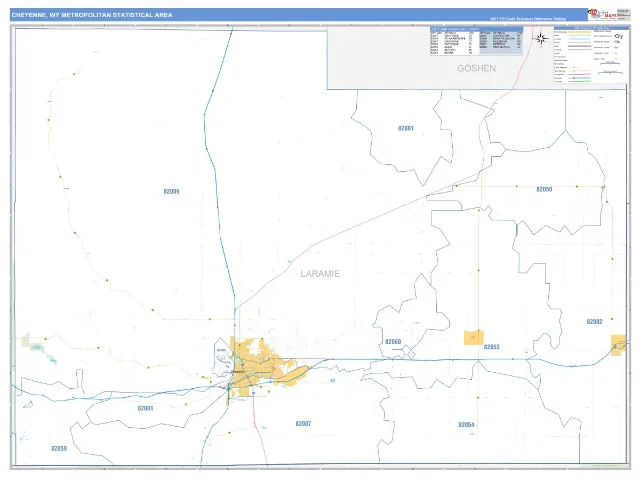Click ZIP code label 82082
The image size is (640, 480).
click(594, 322)
